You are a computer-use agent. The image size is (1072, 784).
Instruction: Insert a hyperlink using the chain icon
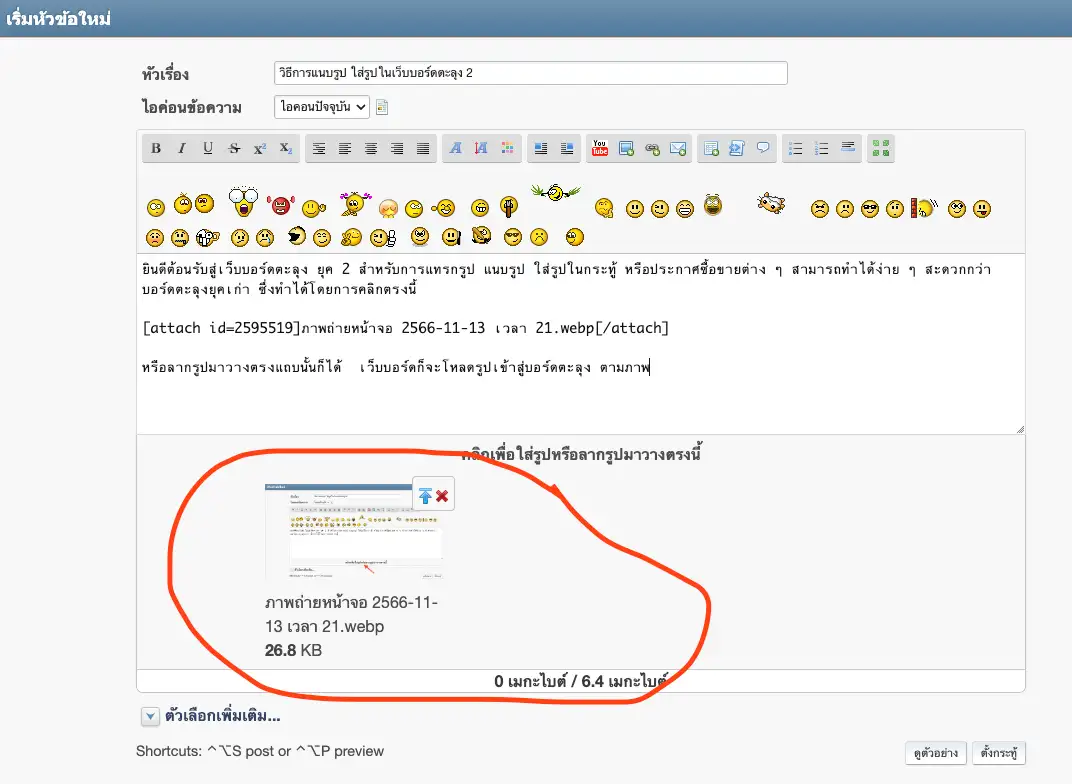pyautogui.click(x=653, y=149)
